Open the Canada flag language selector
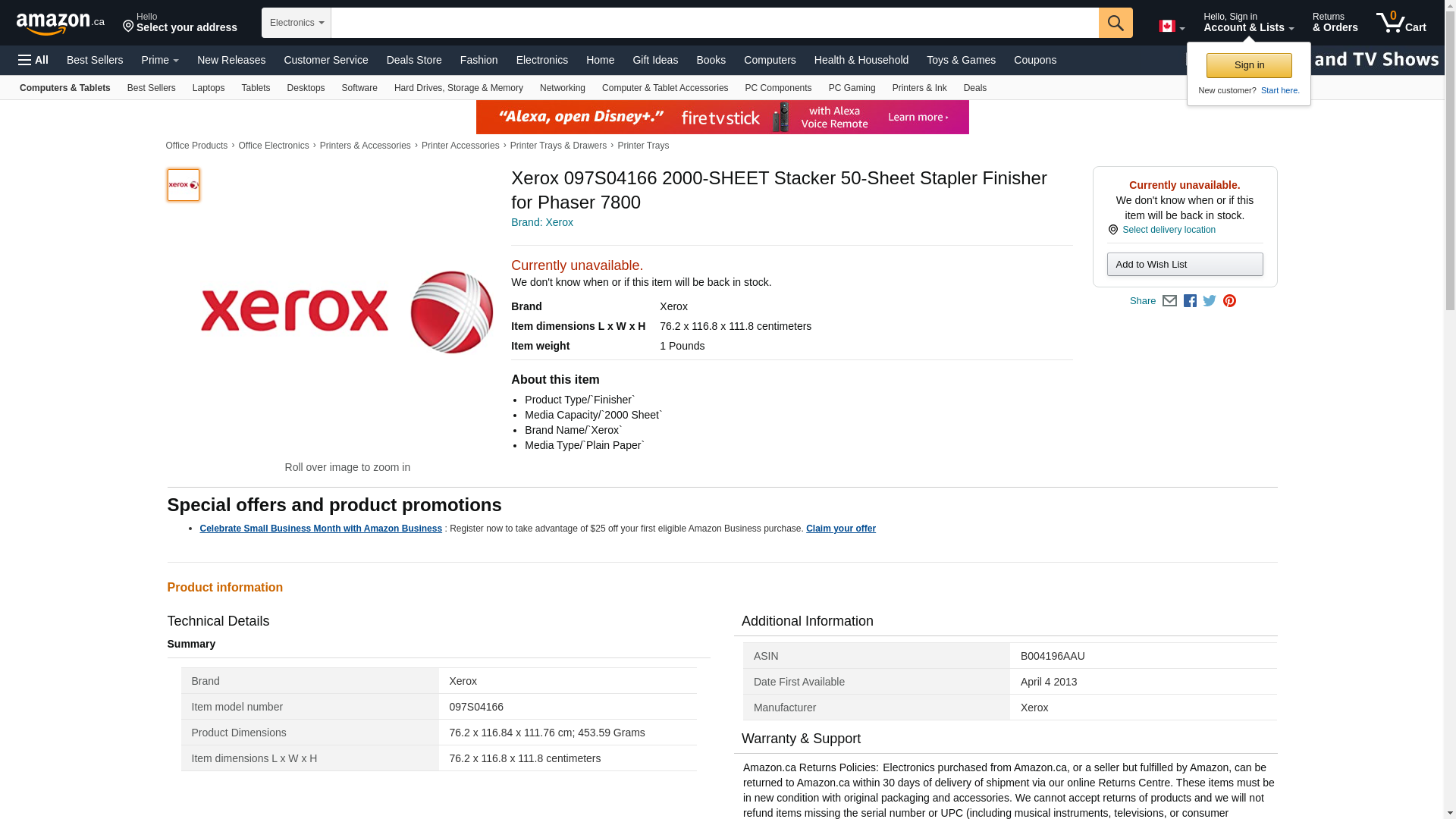This screenshot has width=1456, height=819. coord(1171,27)
